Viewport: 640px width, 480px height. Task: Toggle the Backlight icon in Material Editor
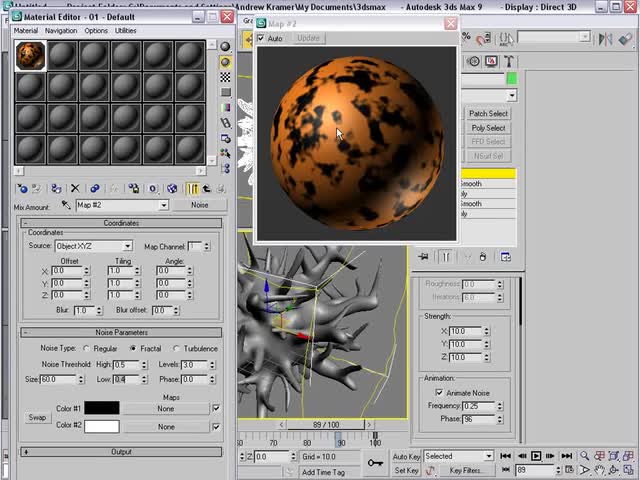(x=224, y=61)
